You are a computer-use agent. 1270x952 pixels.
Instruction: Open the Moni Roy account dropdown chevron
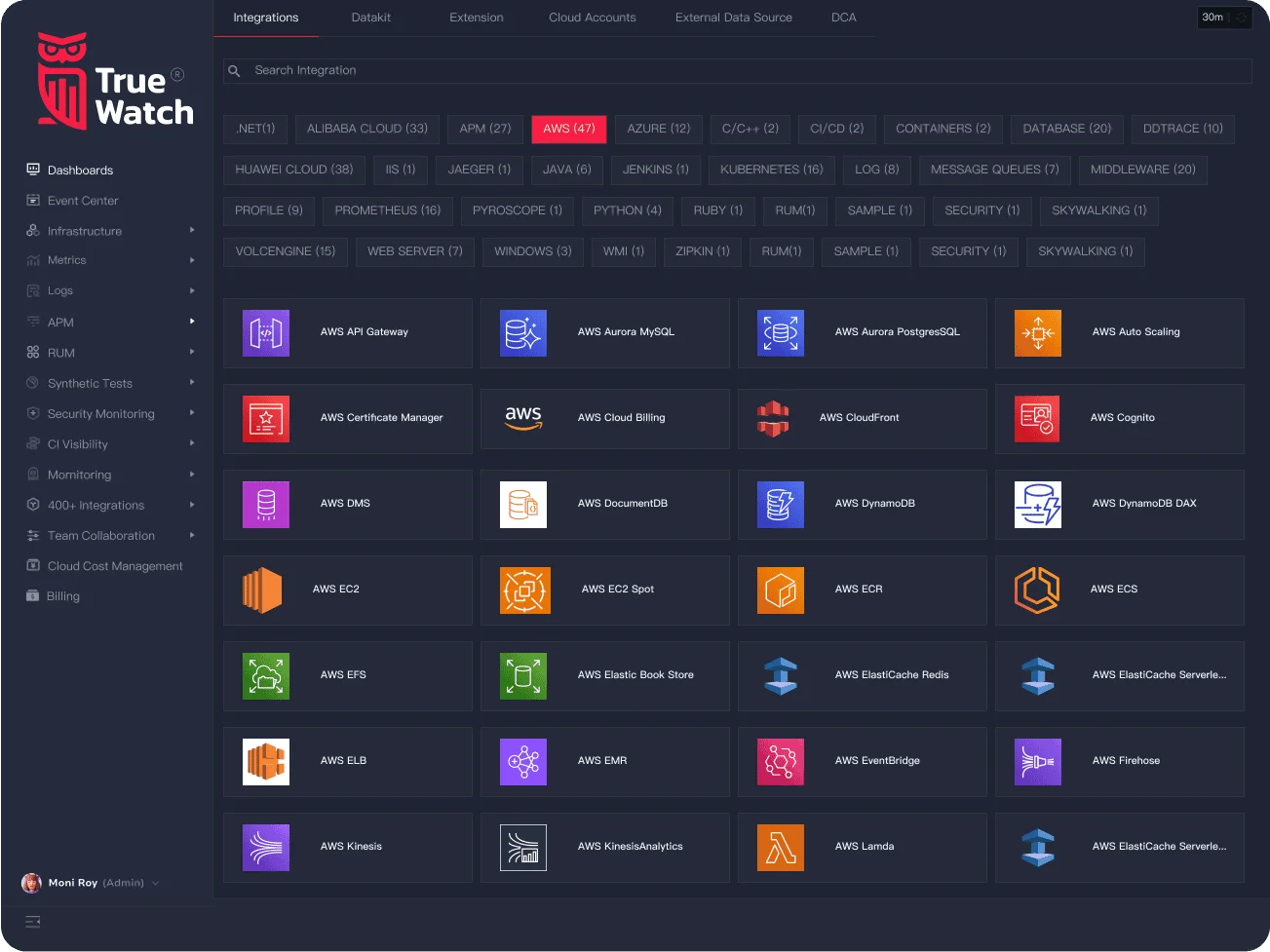click(x=156, y=883)
